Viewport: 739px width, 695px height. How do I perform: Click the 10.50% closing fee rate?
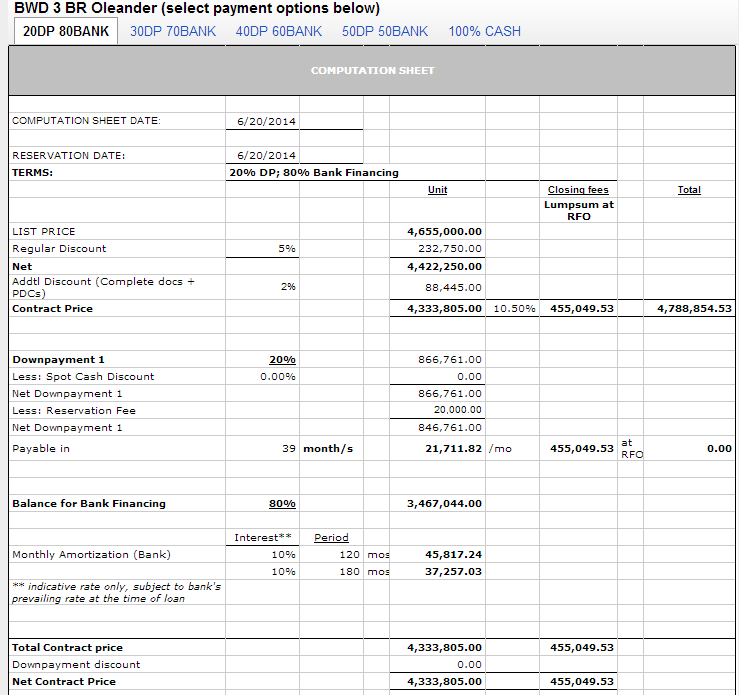click(x=514, y=309)
